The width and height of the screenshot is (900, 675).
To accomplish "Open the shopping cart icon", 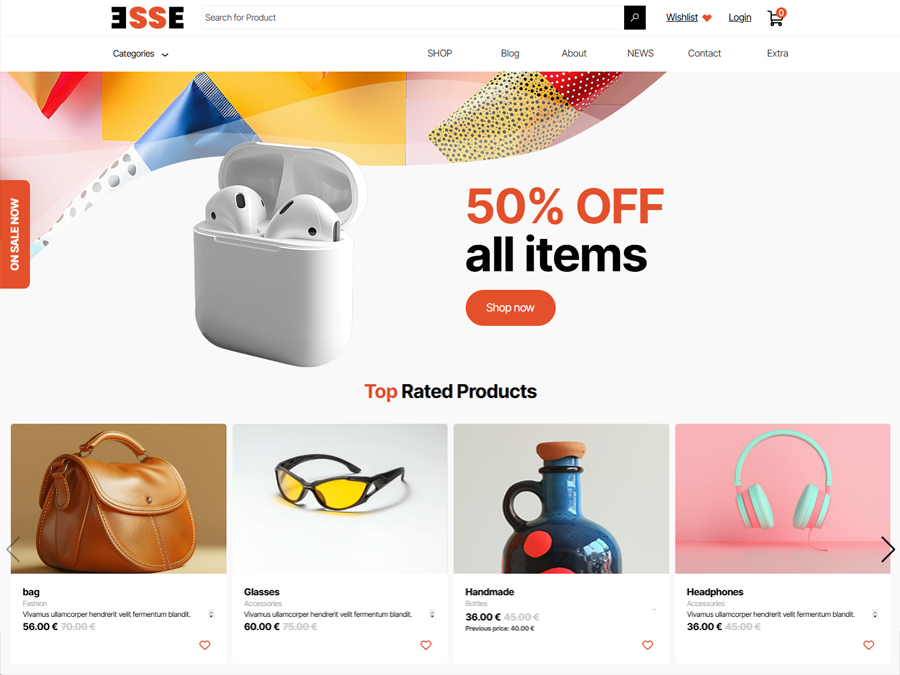I will tap(777, 18).
